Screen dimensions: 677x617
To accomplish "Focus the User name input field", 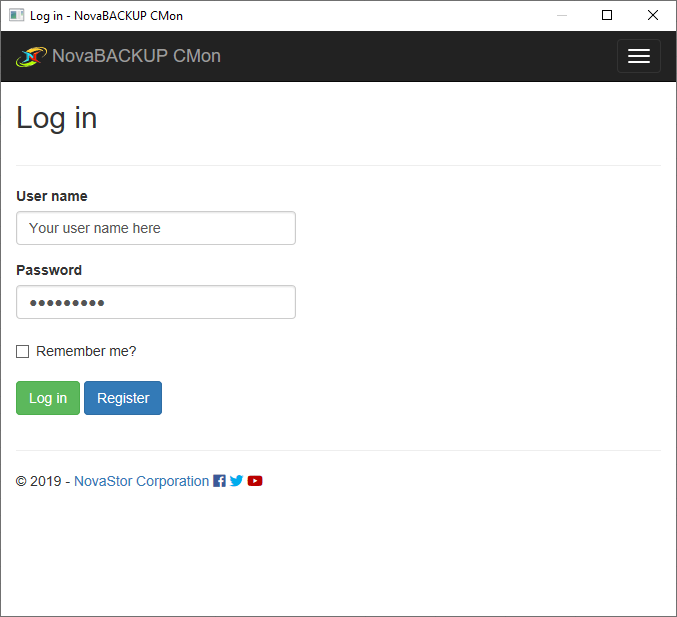I will coord(156,228).
